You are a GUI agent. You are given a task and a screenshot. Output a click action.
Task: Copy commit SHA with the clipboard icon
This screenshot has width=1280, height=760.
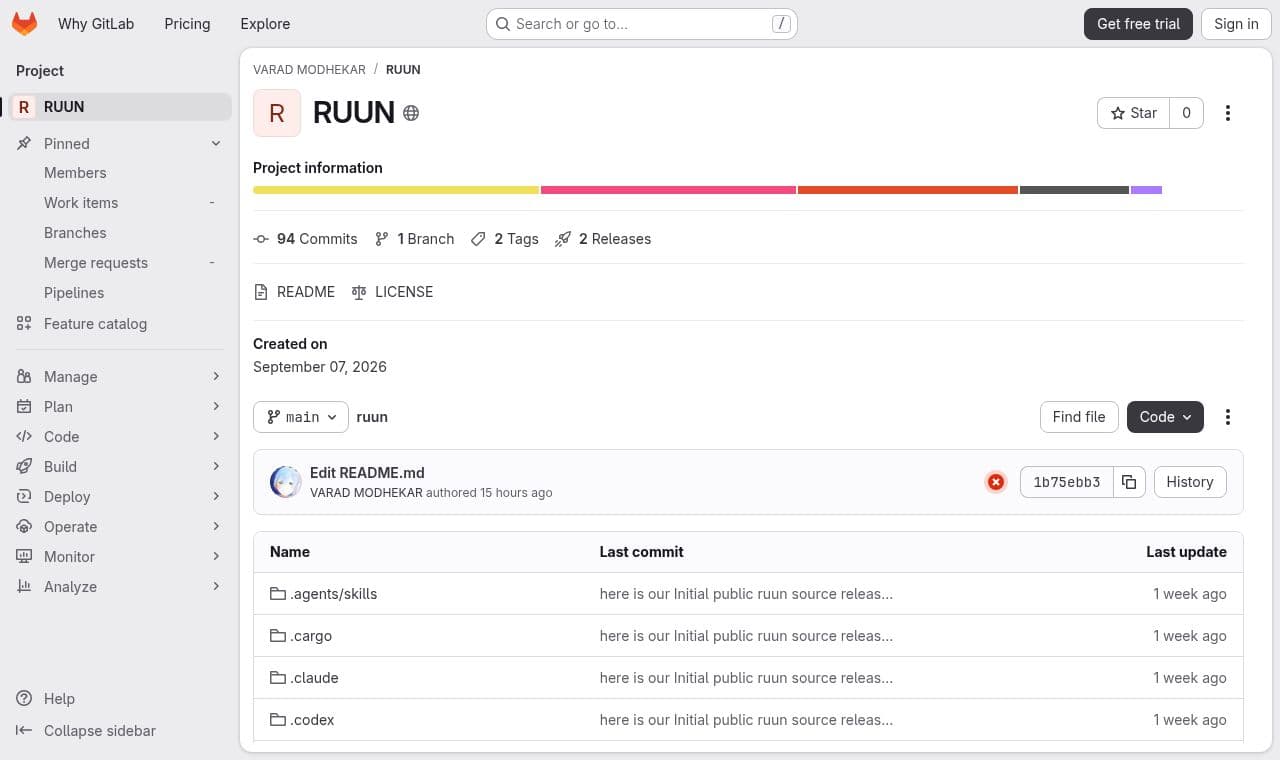tap(1129, 482)
